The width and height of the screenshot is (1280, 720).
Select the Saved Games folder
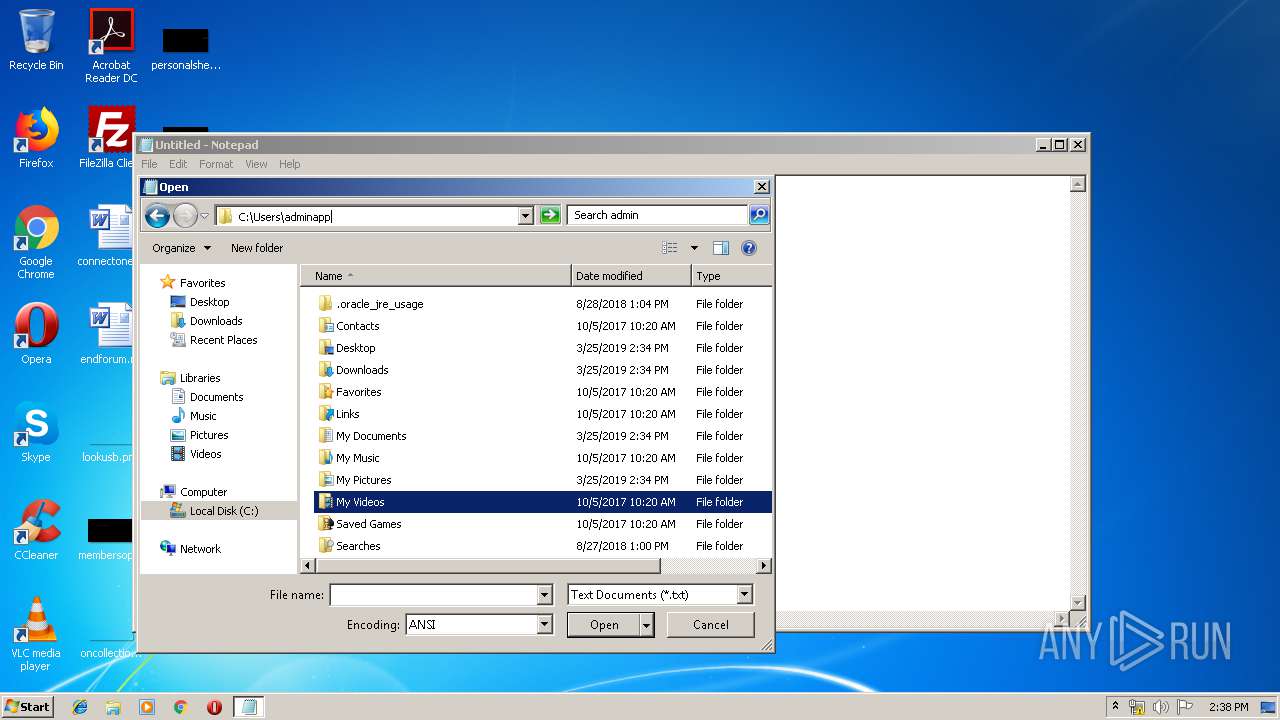pos(543,524)
